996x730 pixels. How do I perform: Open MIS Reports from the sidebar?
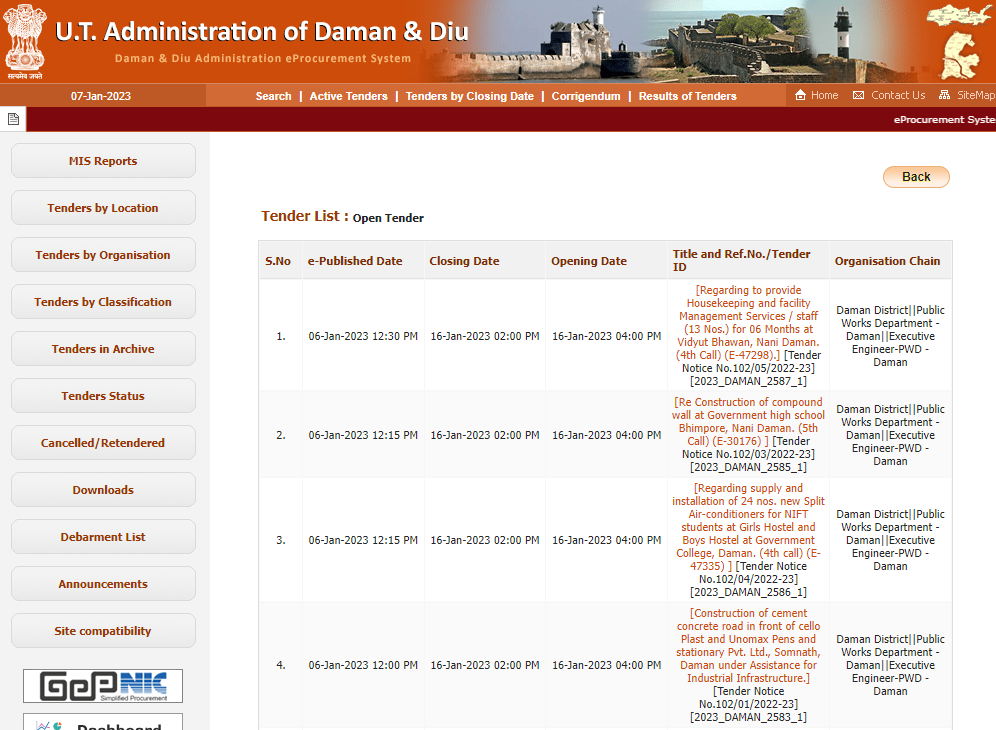(x=103, y=161)
